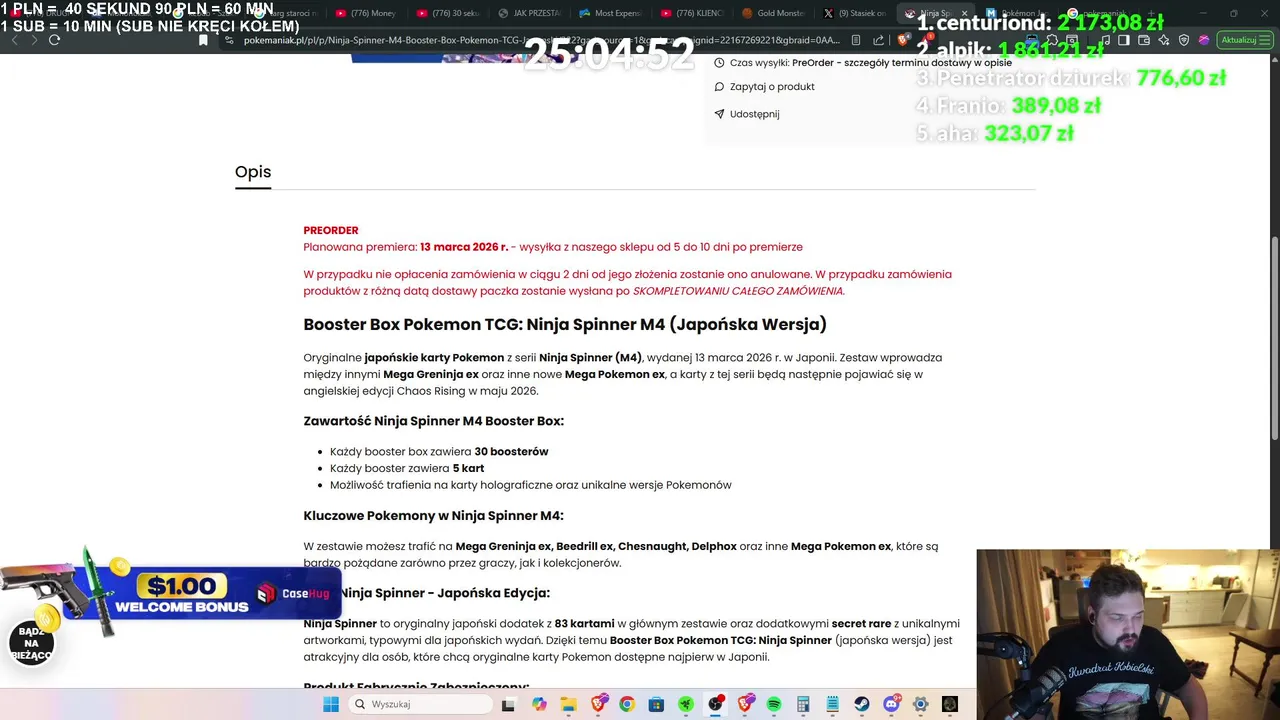Click the 'Udostępnij' share link
This screenshot has height=720, width=1280.
tap(754, 114)
